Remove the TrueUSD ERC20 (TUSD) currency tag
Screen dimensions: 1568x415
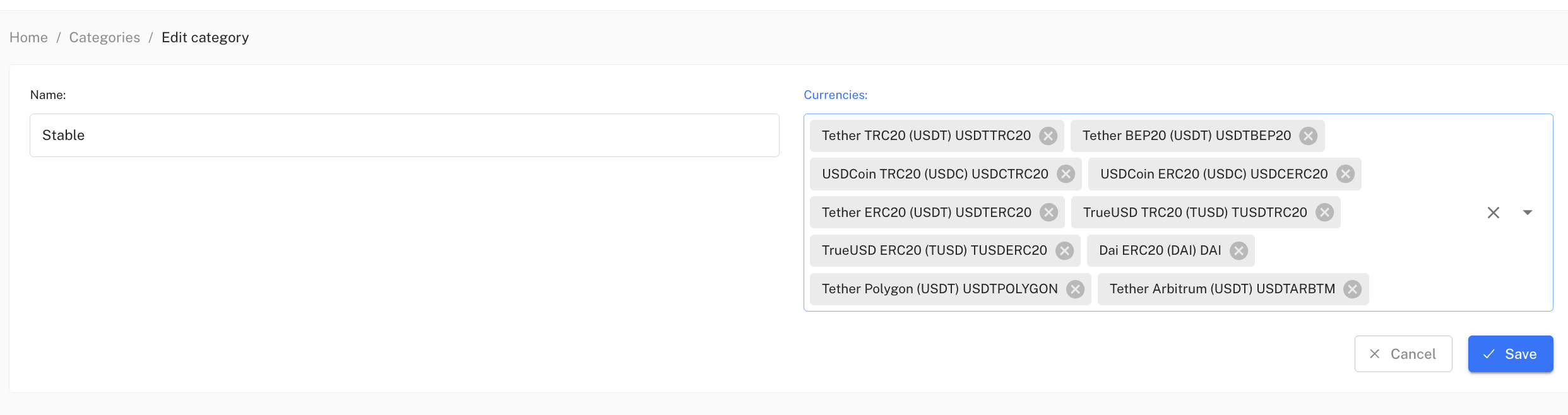[x=1065, y=251]
